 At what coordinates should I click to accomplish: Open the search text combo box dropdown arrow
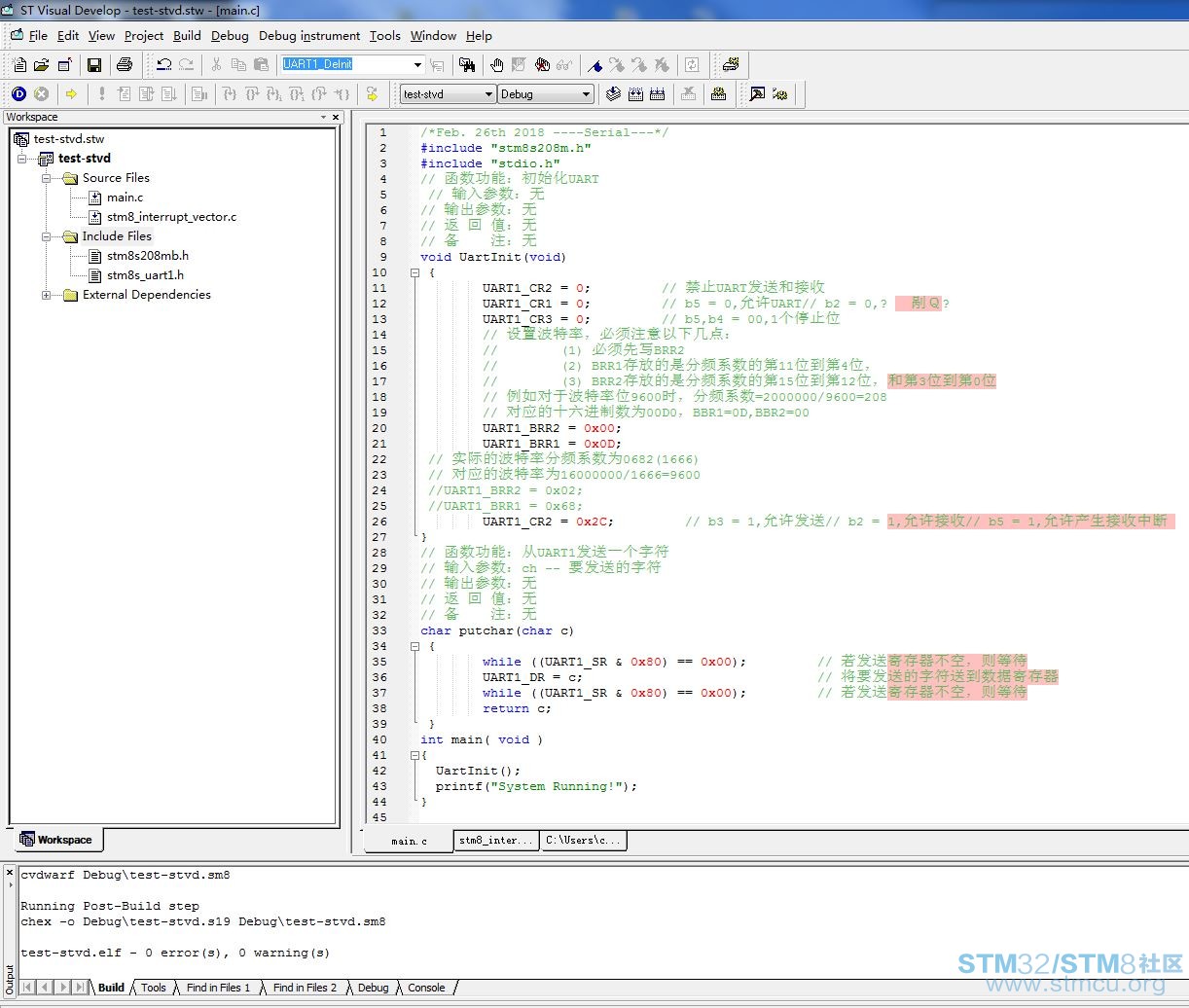417,65
